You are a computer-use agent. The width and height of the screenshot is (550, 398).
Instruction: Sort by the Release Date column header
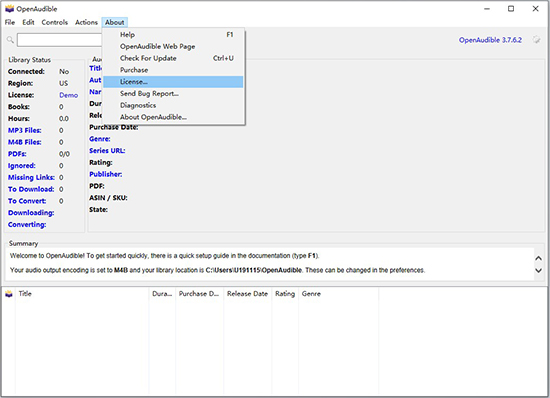pyautogui.click(x=247, y=294)
